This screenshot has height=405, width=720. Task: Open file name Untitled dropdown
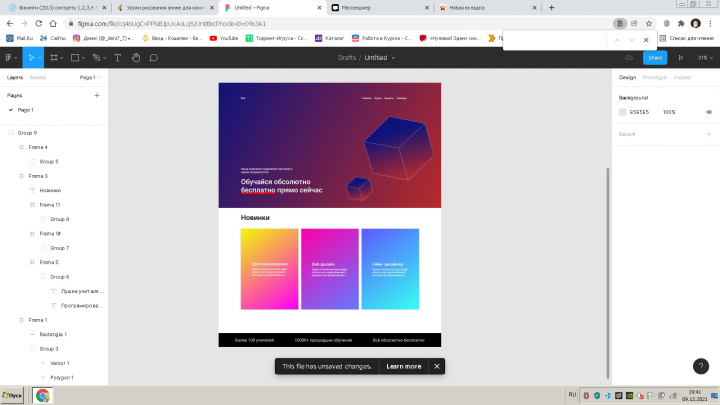pyautogui.click(x=394, y=58)
